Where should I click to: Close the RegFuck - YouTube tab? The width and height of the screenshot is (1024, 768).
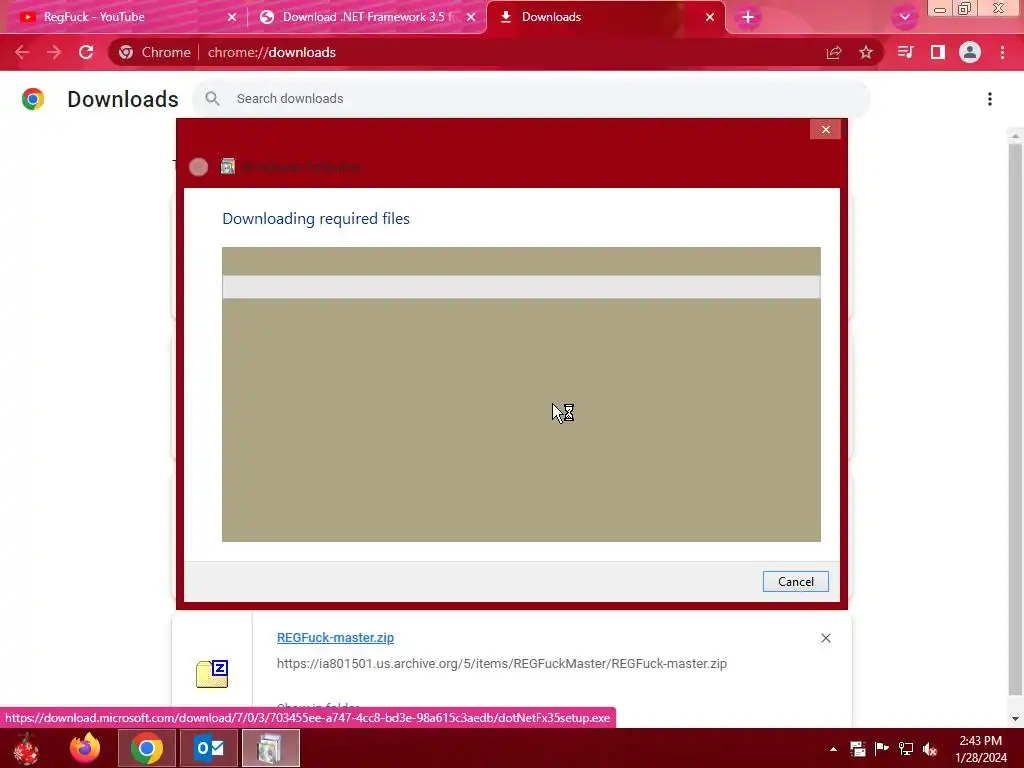232,17
